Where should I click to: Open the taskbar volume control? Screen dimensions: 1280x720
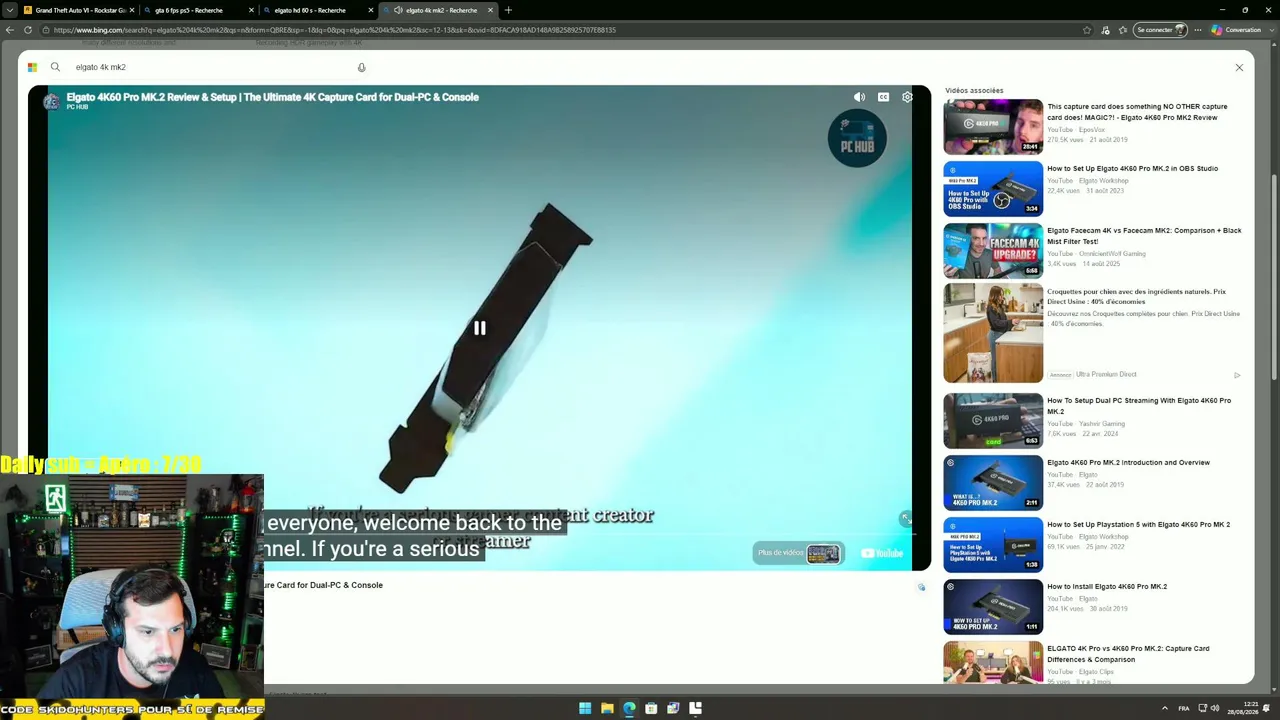pyautogui.click(x=1215, y=708)
